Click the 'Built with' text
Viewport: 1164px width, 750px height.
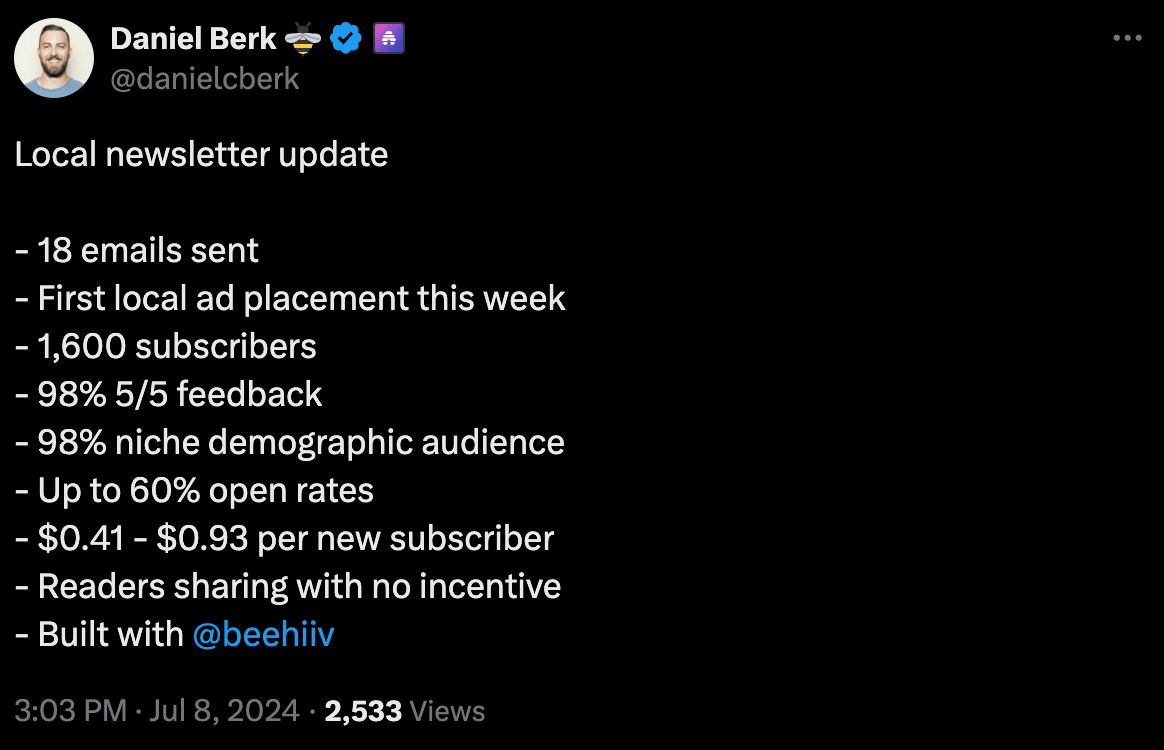[x=111, y=634]
